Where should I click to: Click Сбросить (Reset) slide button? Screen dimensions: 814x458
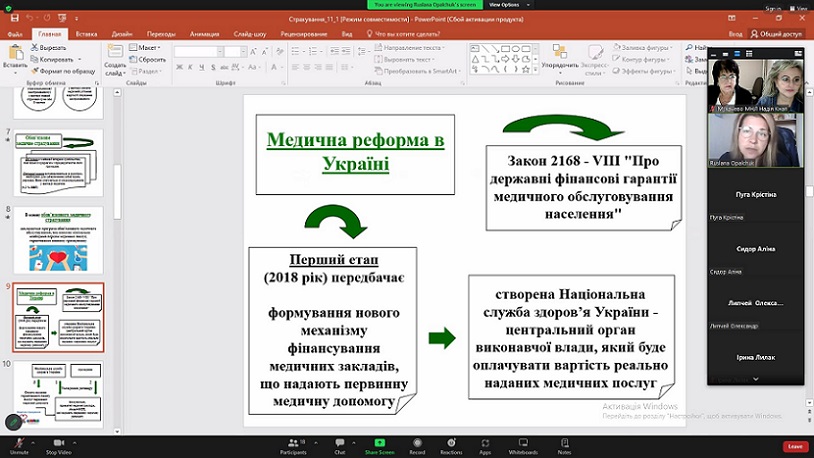[147, 59]
